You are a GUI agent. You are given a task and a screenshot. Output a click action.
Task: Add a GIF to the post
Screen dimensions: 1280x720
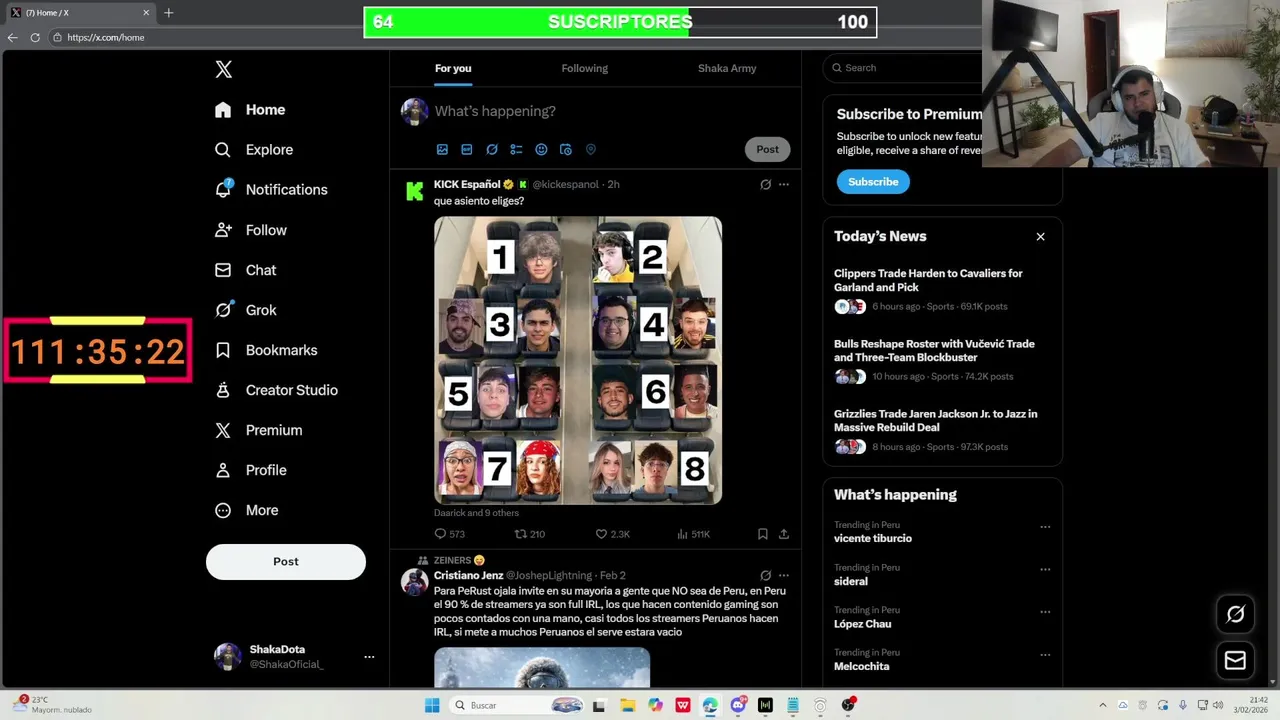467,149
